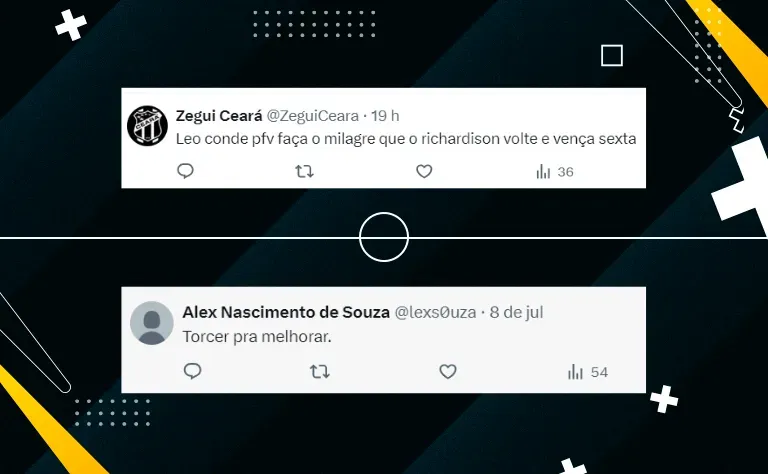The height and width of the screenshot is (474, 768).
Task: Reply to Alex Nascimento de Souza's tweet
Action: pos(192,371)
